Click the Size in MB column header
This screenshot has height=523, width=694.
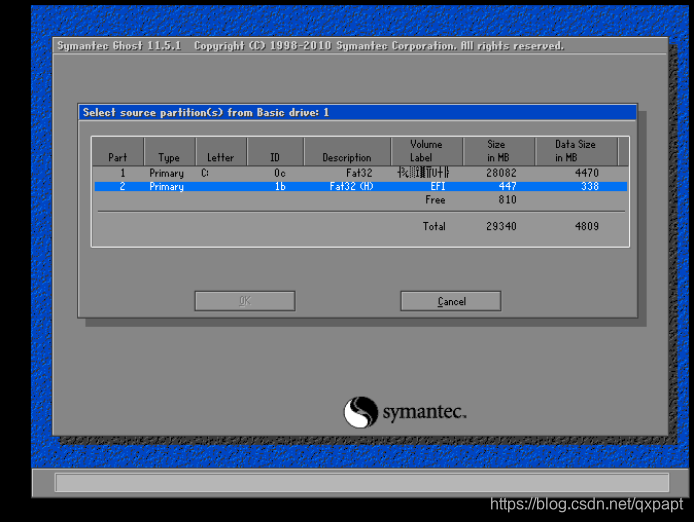(x=498, y=151)
